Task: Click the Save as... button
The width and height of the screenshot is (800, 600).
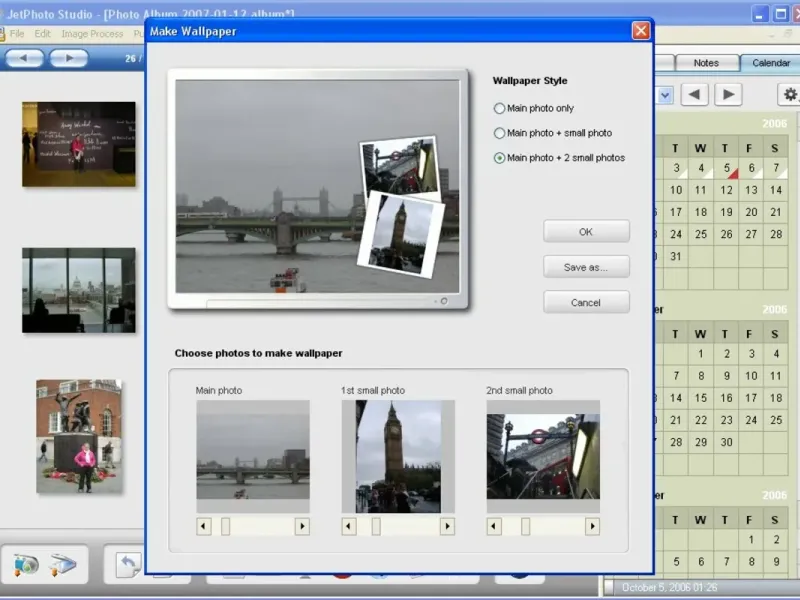Action: pos(586,267)
